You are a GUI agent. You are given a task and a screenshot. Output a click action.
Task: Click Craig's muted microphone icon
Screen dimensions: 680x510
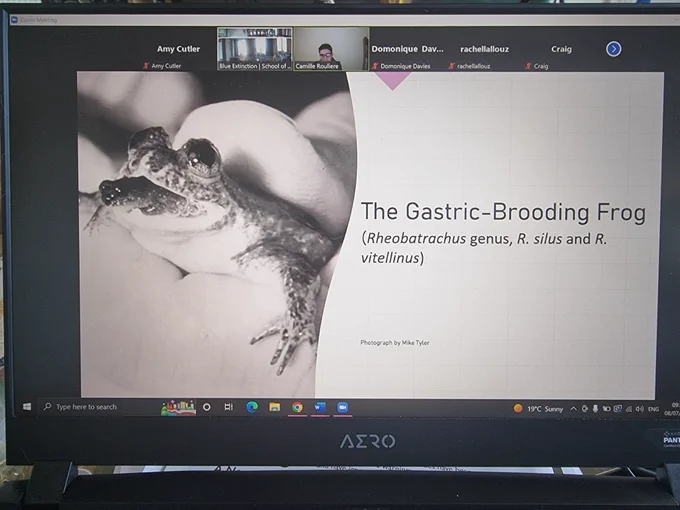[x=528, y=66]
